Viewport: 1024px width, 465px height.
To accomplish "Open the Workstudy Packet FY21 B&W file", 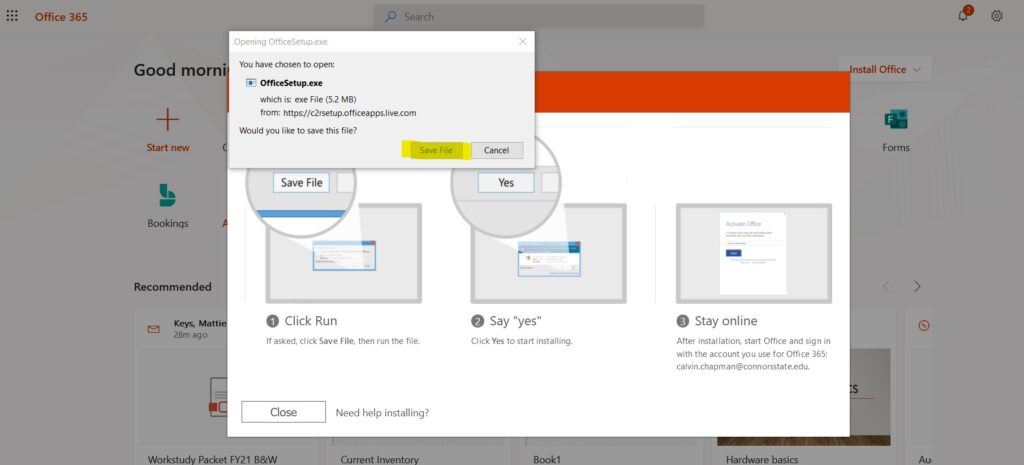I will click(x=213, y=459).
